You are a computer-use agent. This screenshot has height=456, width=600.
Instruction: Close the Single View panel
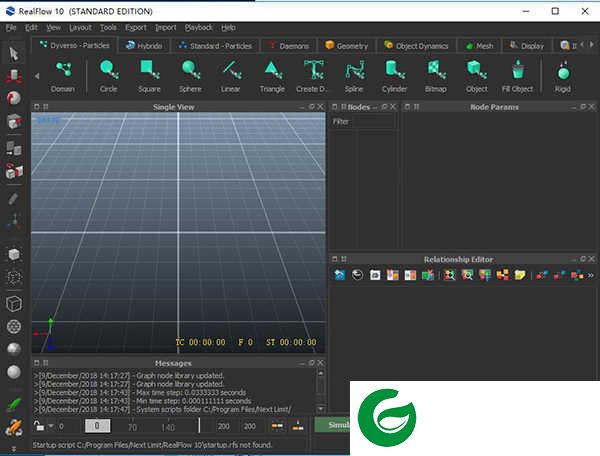tap(321, 107)
